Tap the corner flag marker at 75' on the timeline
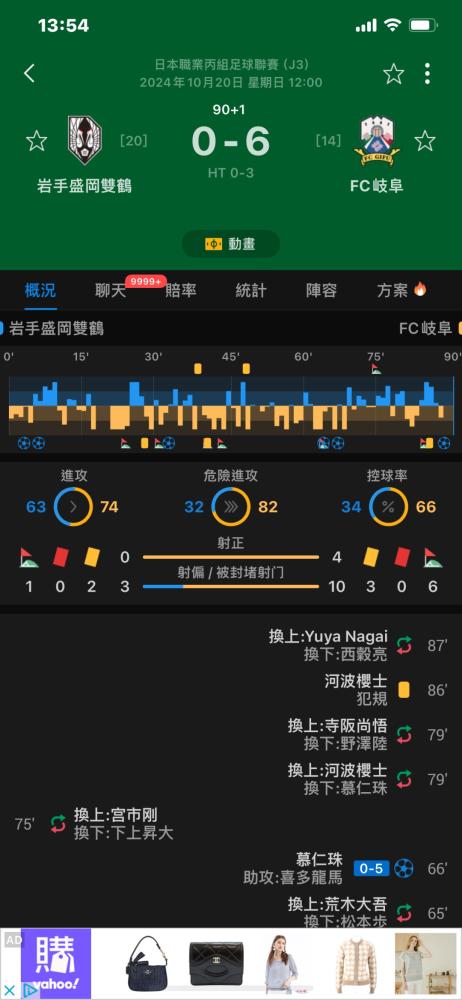This screenshot has height=1000, width=462. point(376,369)
